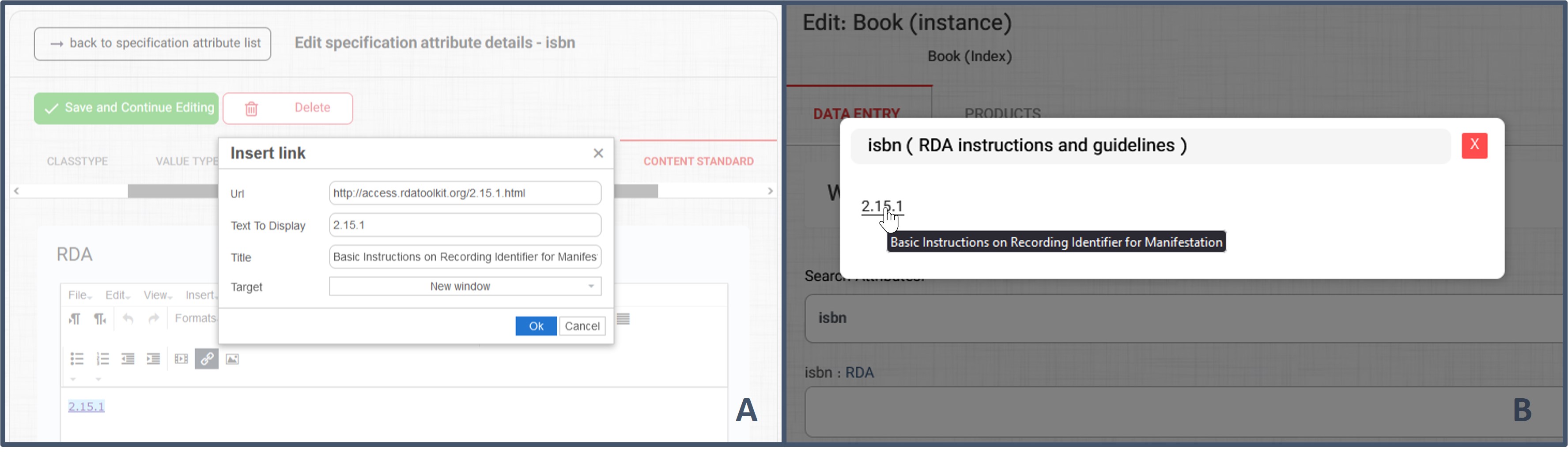The width and height of the screenshot is (1568, 453).
Task: Click the insert link chain icon
Action: 207,359
